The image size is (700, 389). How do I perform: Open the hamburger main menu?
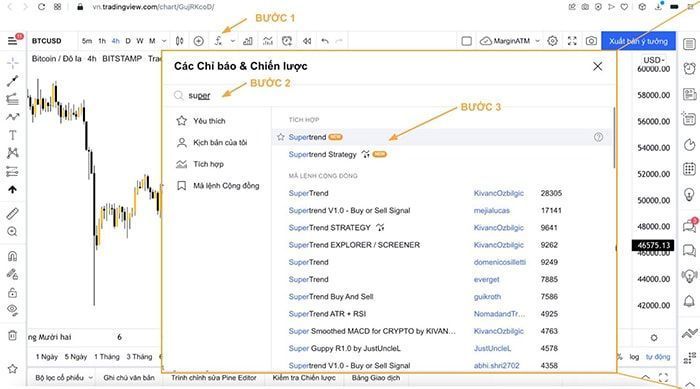pyautogui.click(x=12, y=41)
